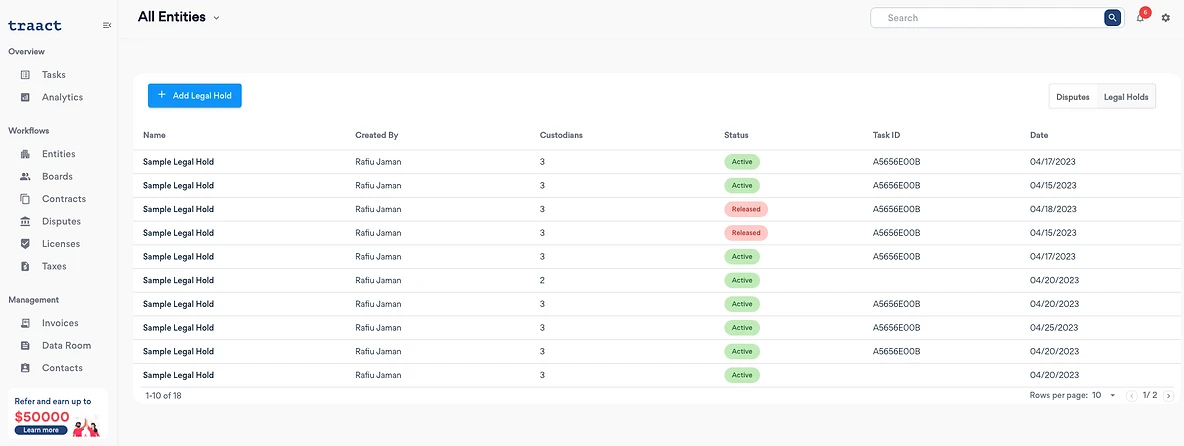The height and width of the screenshot is (446, 1184).
Task: Click the Add Legal Hold button
Action: [x=195, y=96]
